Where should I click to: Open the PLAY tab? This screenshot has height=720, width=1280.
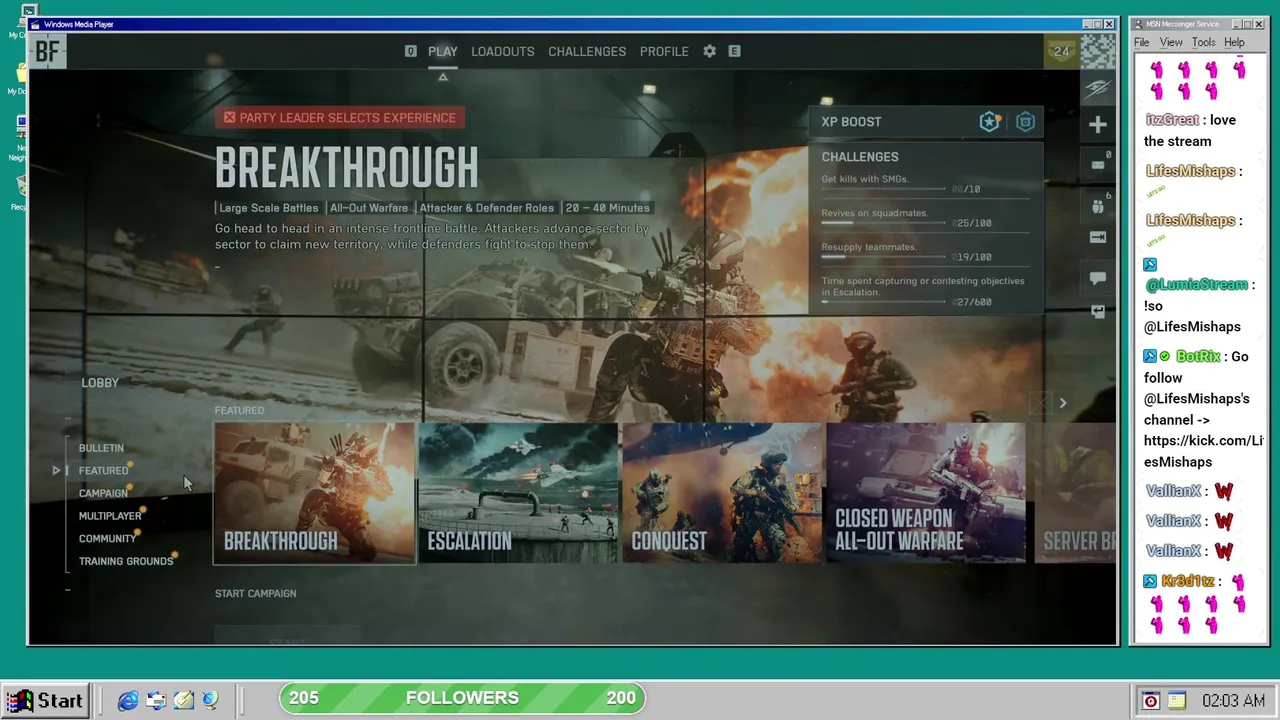442,51
